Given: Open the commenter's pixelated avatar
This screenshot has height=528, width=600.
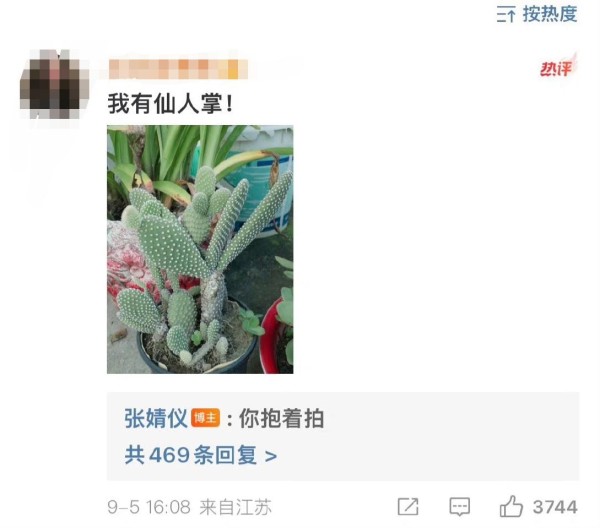Looking at the screenshot, I should tap(54, 84).
